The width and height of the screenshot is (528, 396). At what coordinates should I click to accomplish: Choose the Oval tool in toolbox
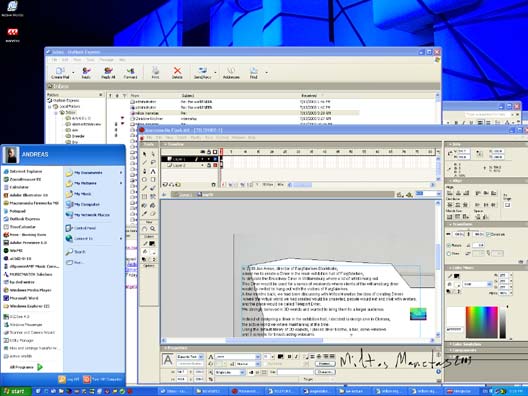point(144,179)
